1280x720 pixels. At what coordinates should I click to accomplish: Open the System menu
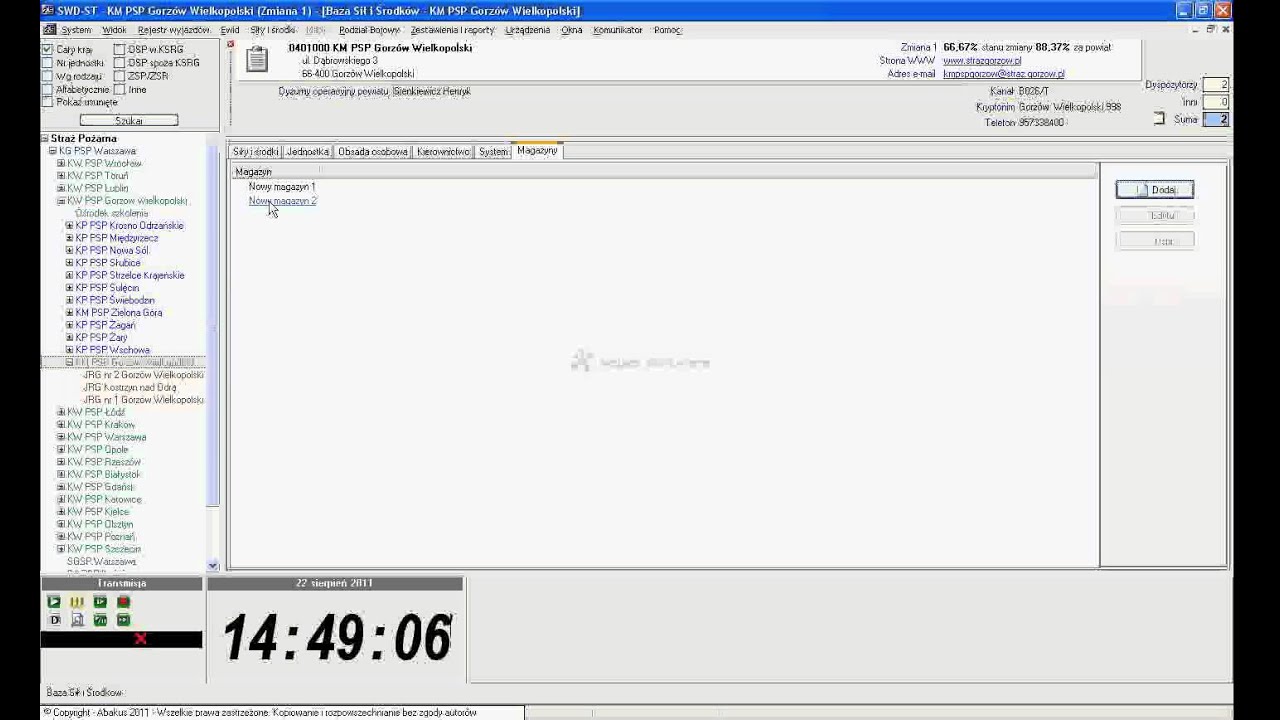[x=76, y=30]
